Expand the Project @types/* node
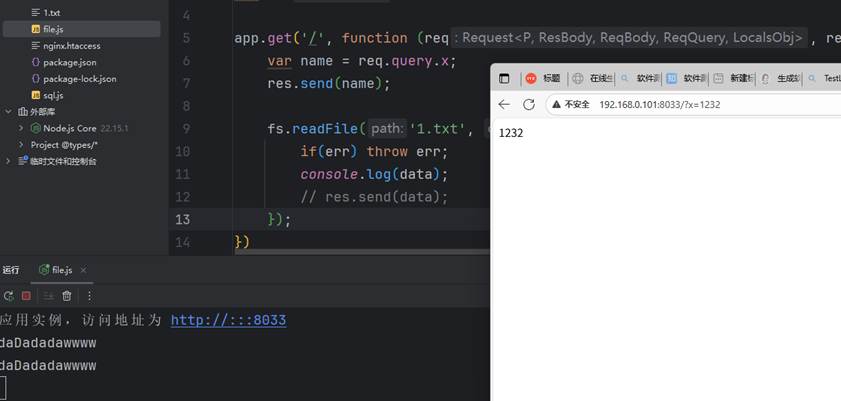841x401 pixels. tap(21, 145)
